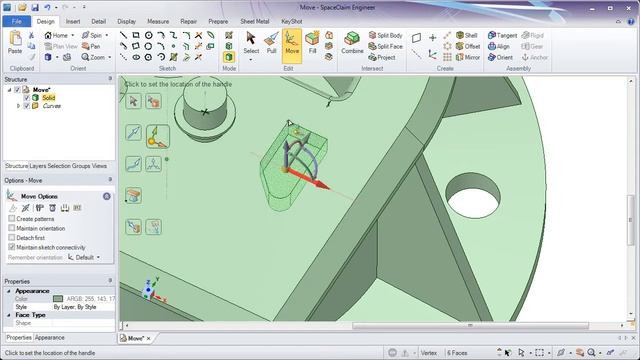Enable Maintain orientation option

(x=11, y=228)
